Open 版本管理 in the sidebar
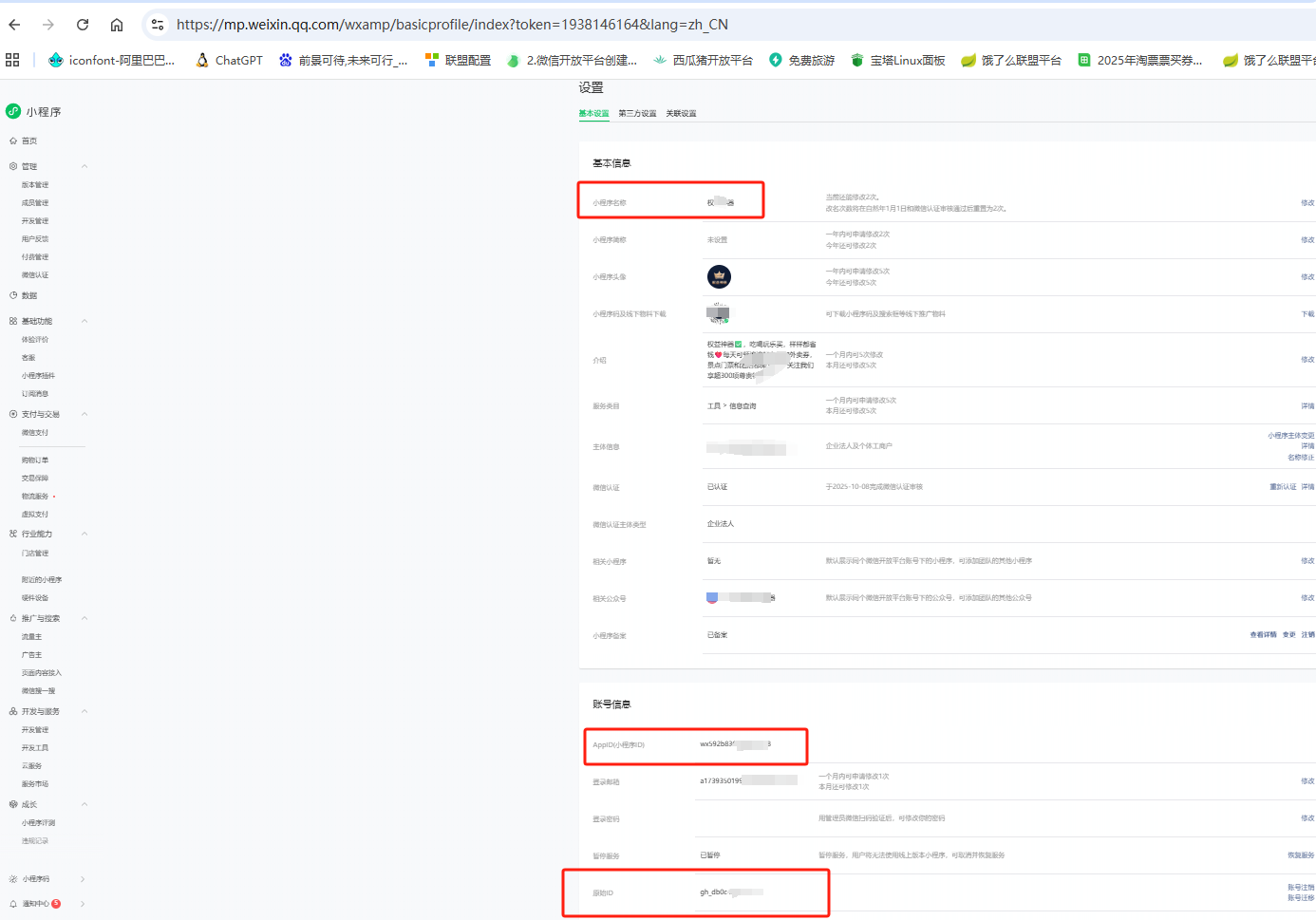The width and height of the screenshot is (1316, 920). pyautogui.click(x=35, y=185)
